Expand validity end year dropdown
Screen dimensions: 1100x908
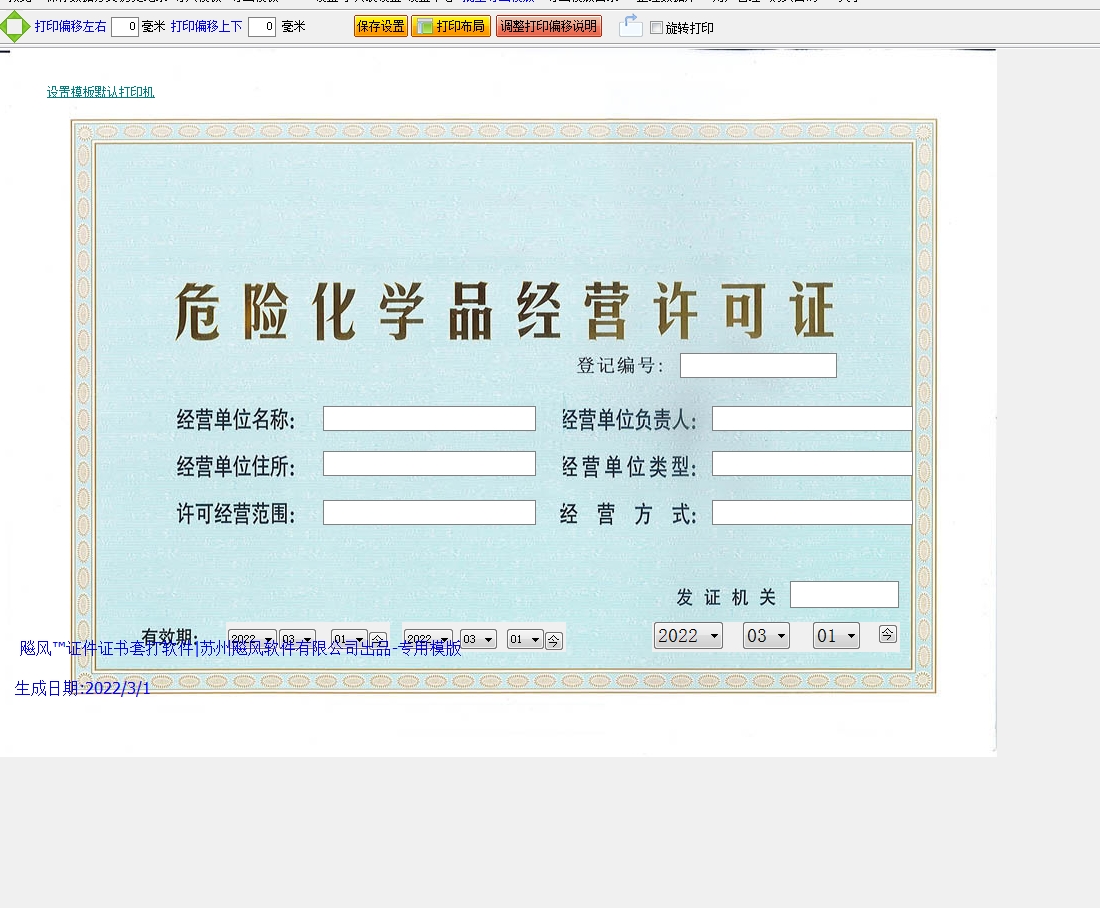(x=427, y=640)
